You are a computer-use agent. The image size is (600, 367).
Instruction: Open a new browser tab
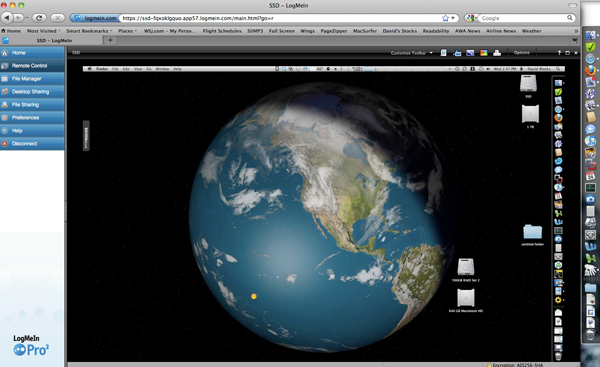(x=110, y=40)
